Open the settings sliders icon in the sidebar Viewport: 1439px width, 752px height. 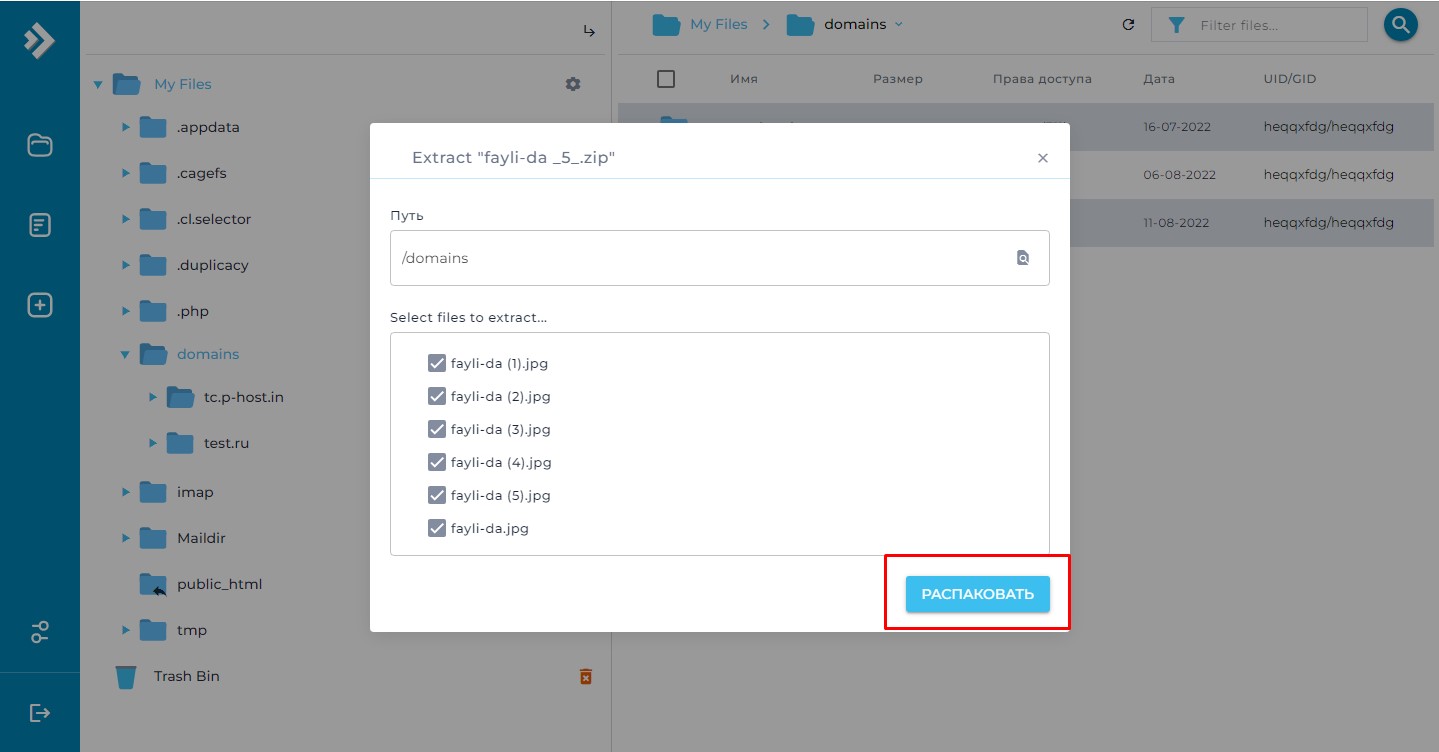pos(39,632)
